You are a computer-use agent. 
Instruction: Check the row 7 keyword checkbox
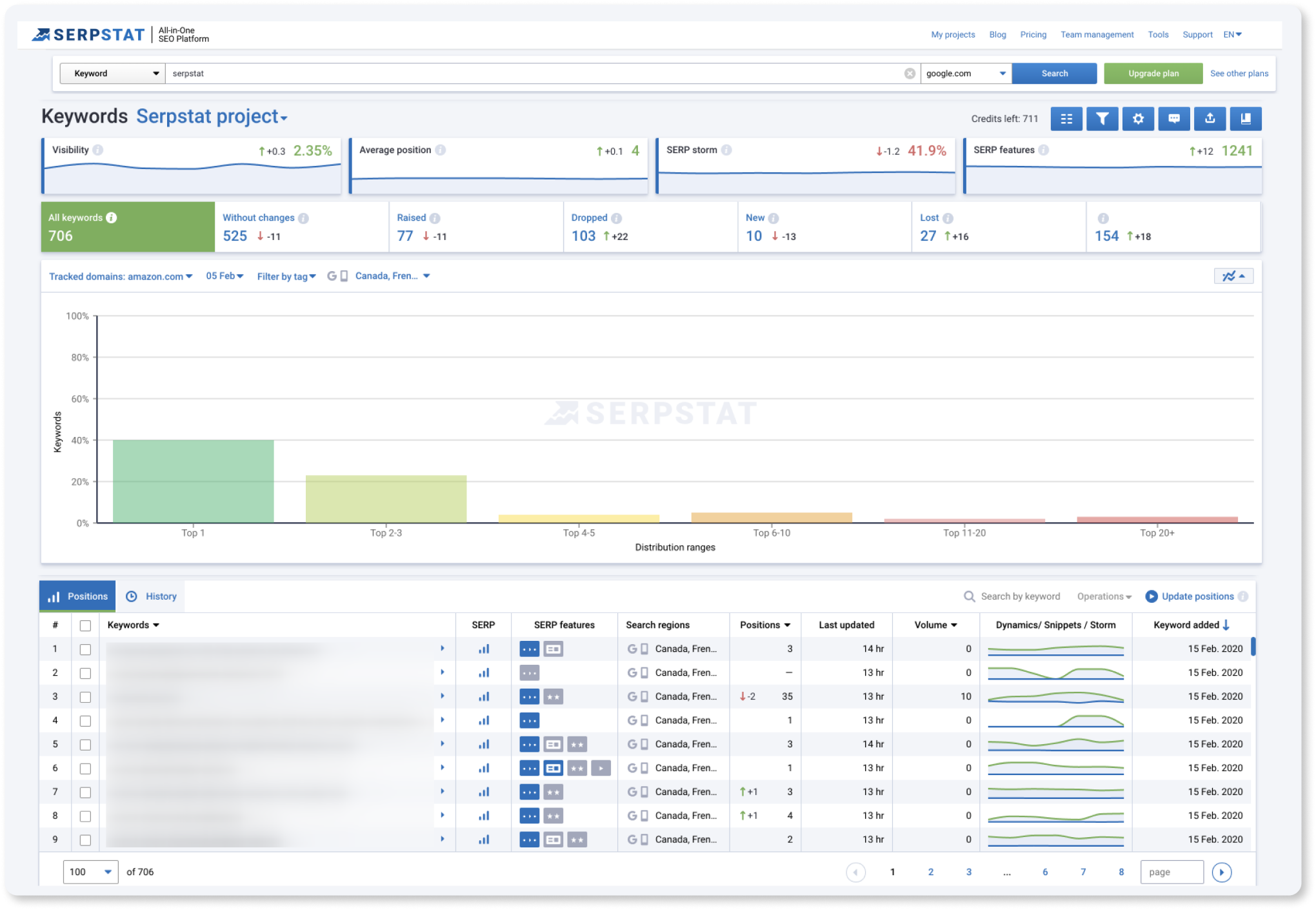pos(85,793)
